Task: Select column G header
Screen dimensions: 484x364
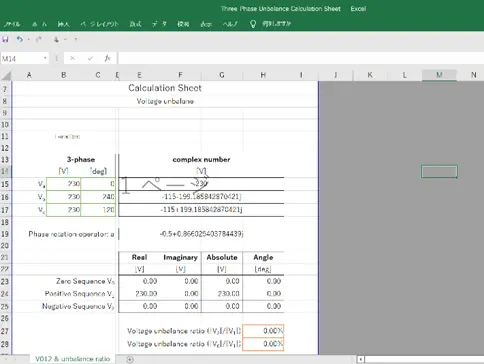Action: pos(222,75)
